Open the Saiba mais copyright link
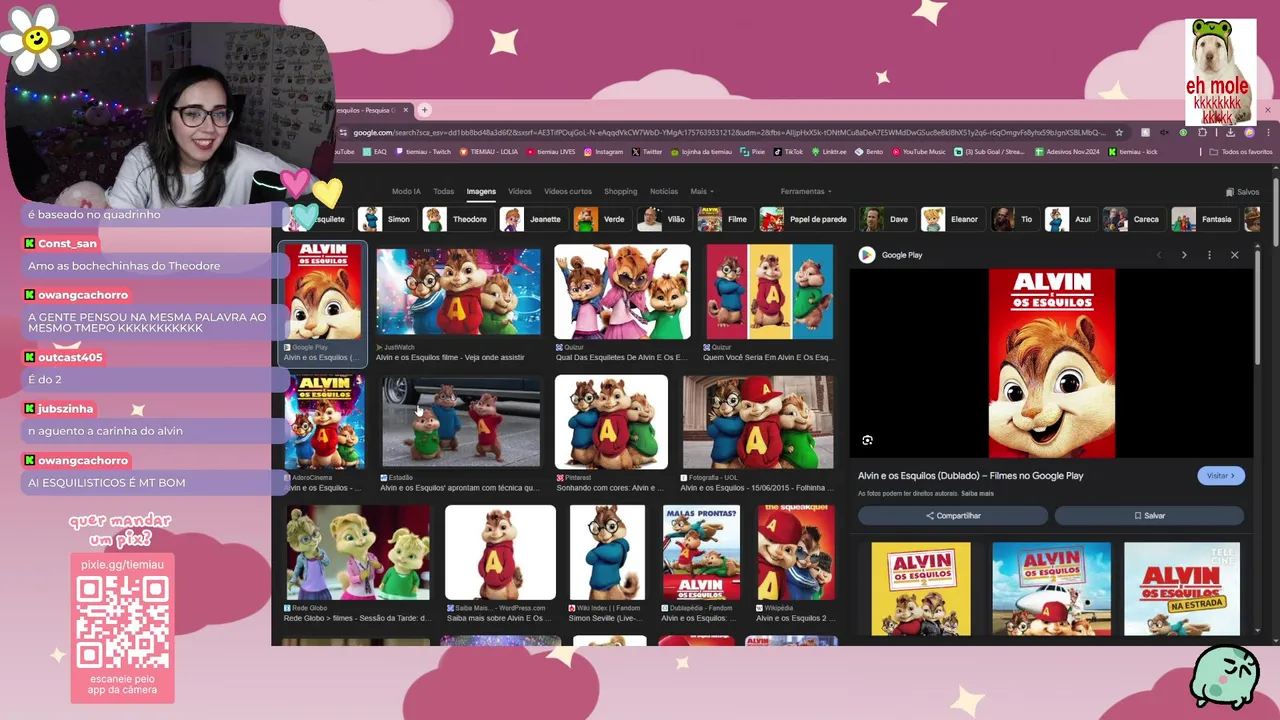1280x720 pixels. pyautogui.click(x=977, y=494)
